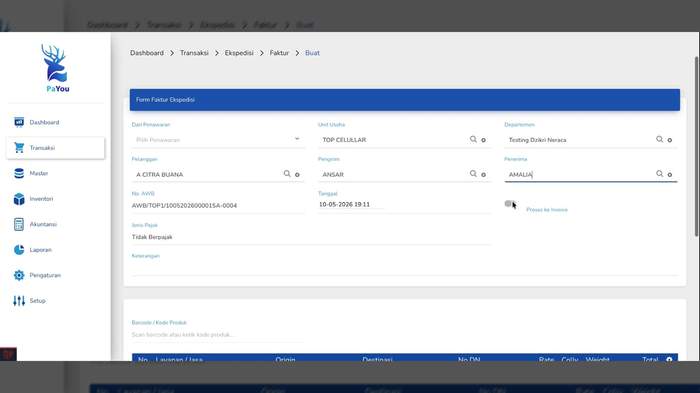Image resolution: width=700 pixels, height=393 pixels.
Task: Open the Akuntansi sidebar menu
Action: tap(43, 224)
